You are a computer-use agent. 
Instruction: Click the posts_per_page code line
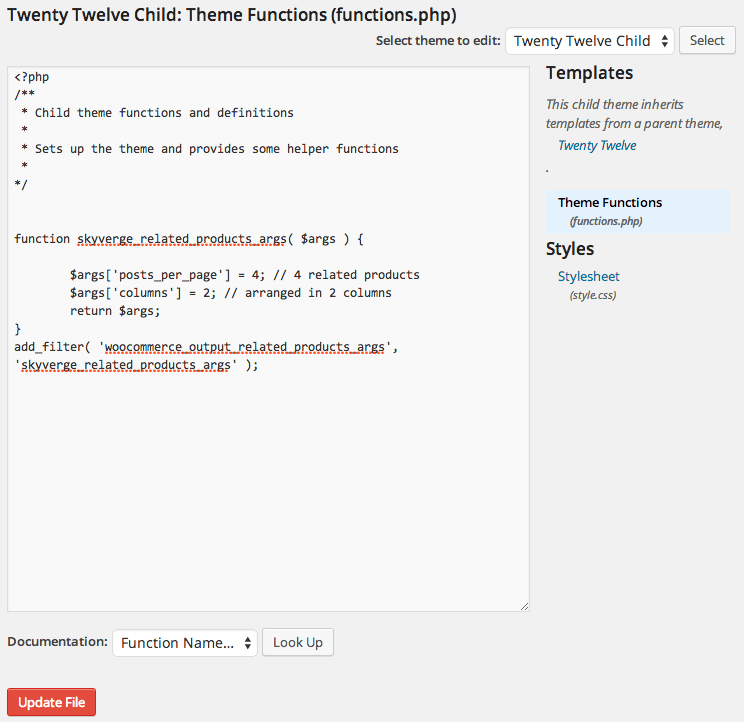[x=245, y=275]
